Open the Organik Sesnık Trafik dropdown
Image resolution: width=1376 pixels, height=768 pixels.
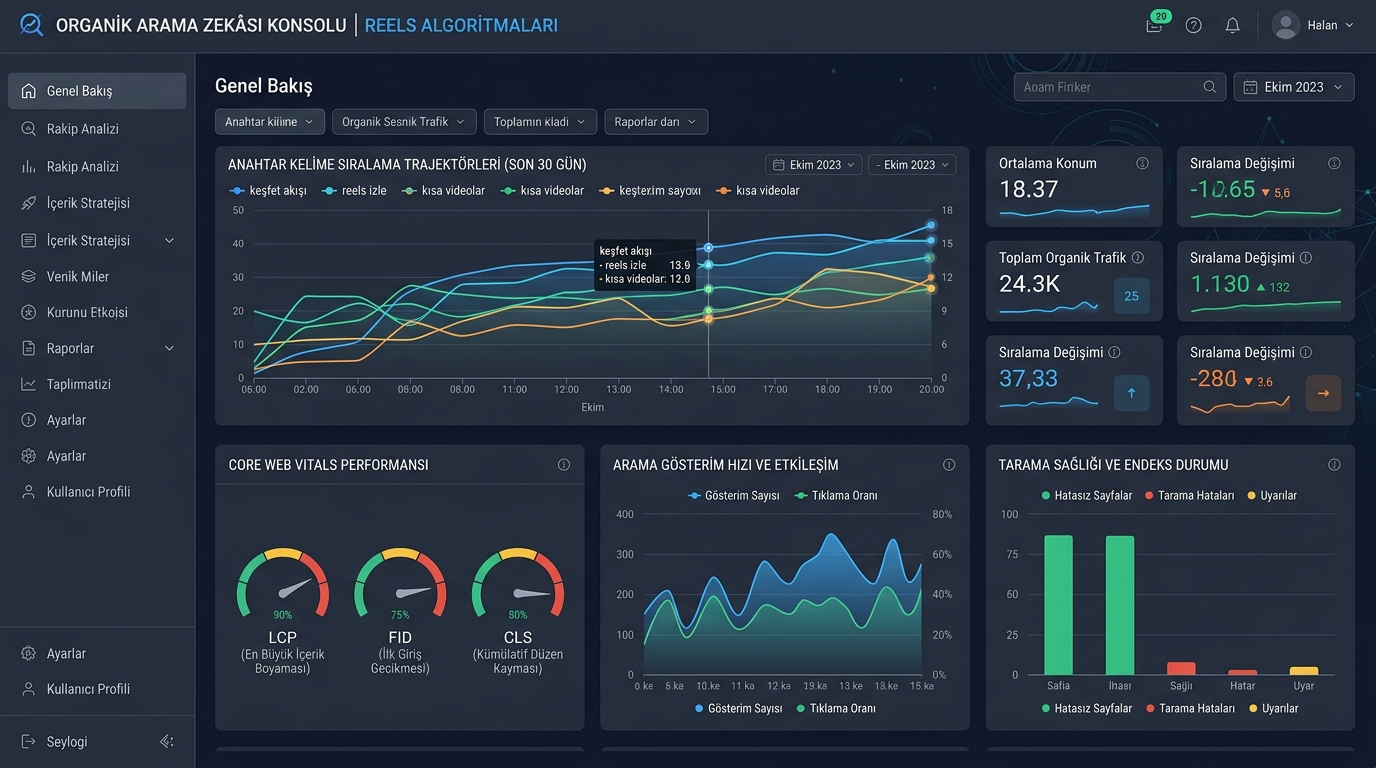click(x=404, y=122)
